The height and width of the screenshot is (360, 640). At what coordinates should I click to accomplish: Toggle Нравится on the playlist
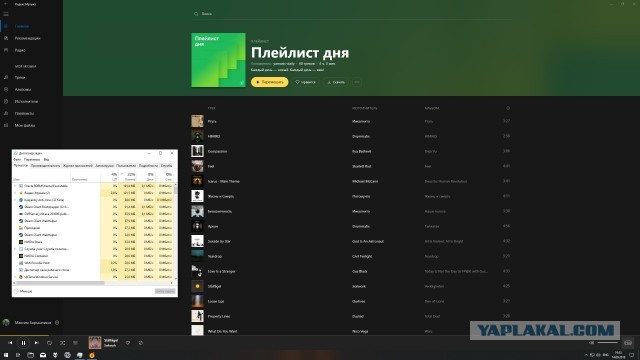coord(305,82)
